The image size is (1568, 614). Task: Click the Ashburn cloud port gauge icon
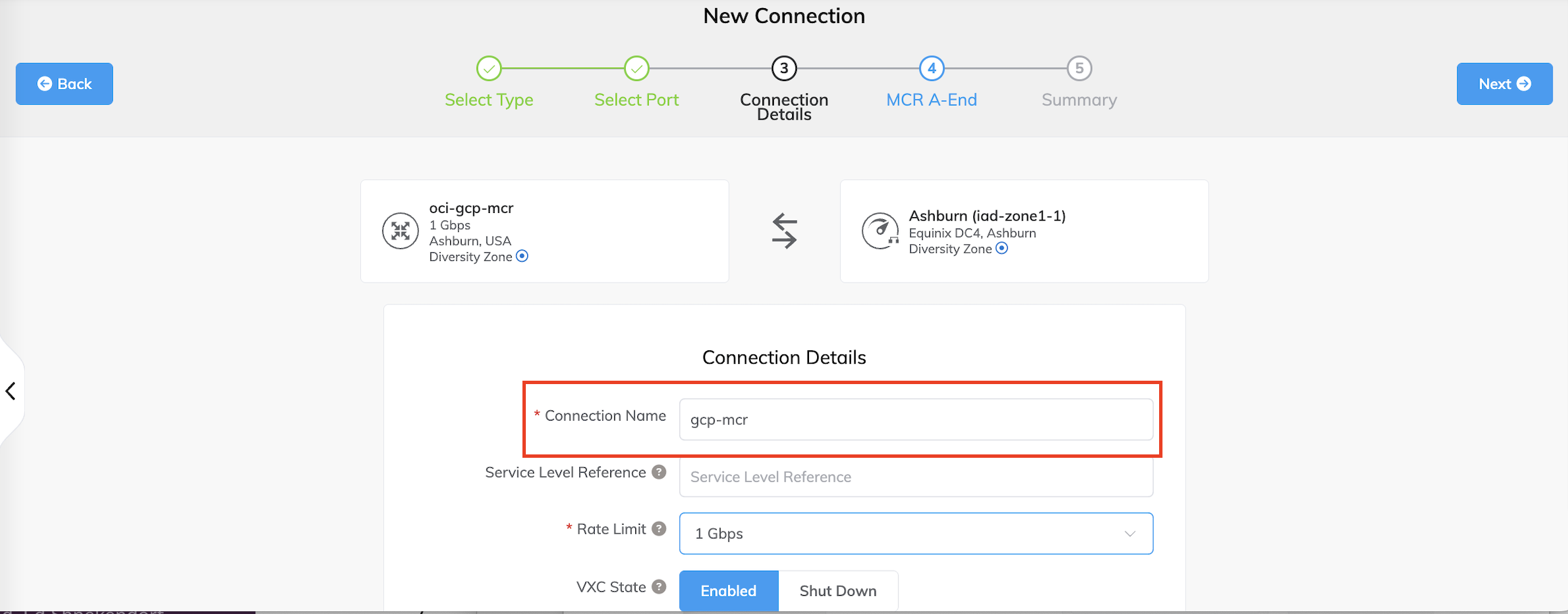click(x=880, y=231)
